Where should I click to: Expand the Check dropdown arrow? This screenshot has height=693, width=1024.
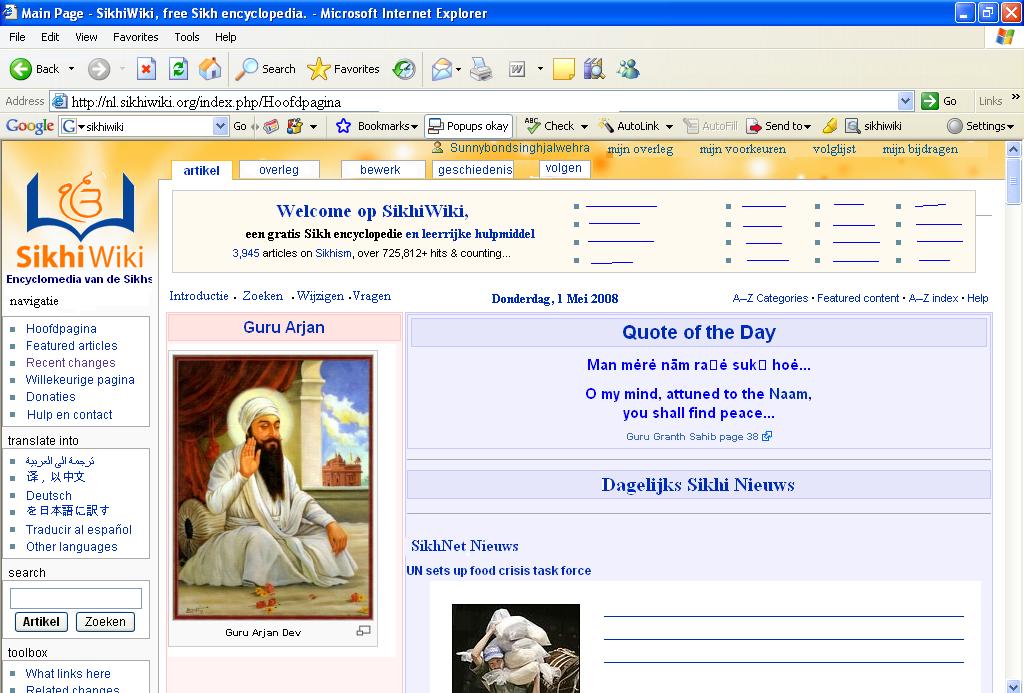(584, 127)
